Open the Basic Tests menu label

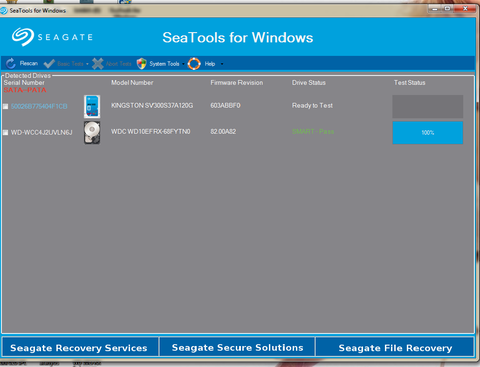tap(70, 64)
